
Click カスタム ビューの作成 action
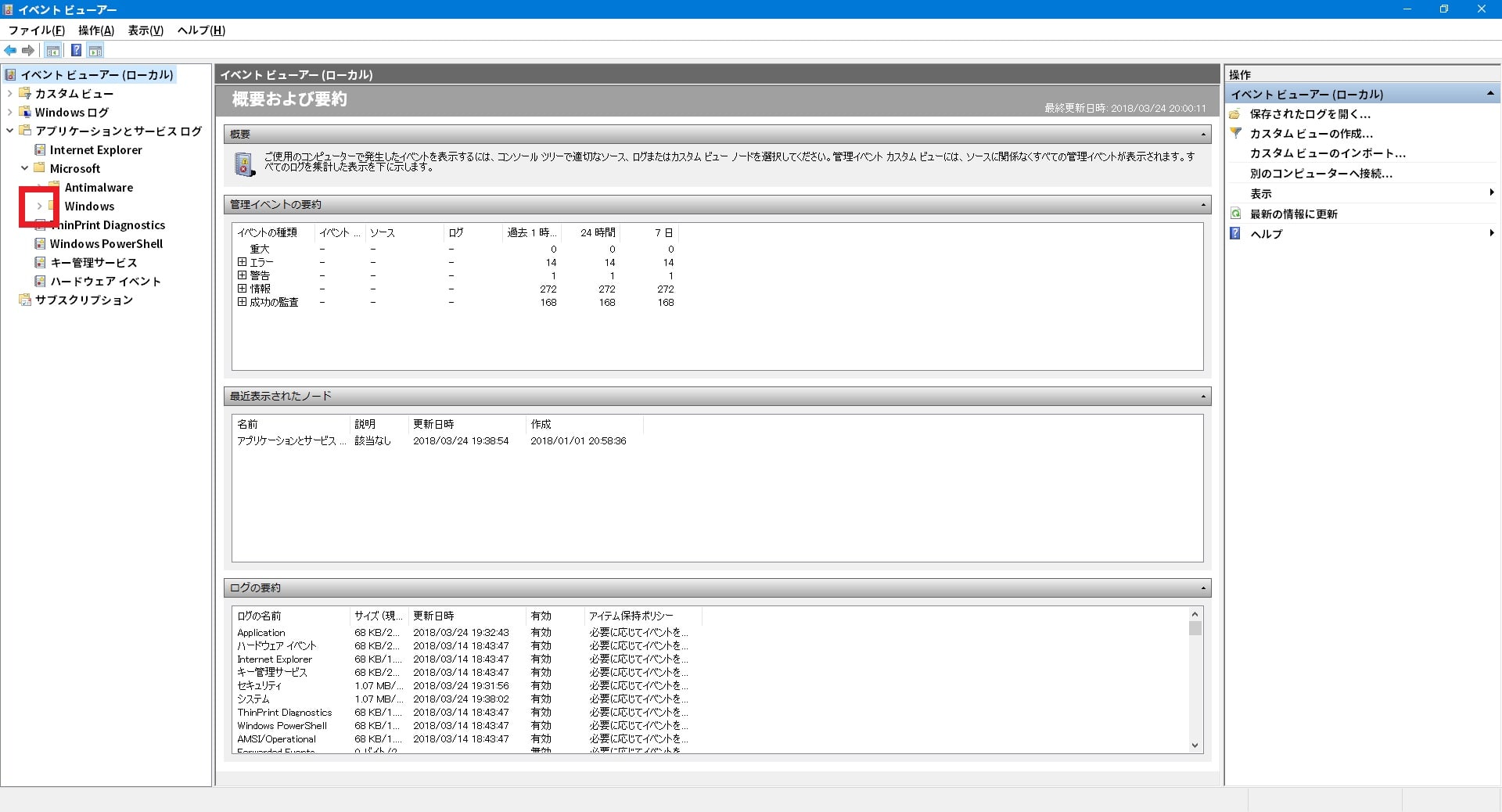(1311, 134)
